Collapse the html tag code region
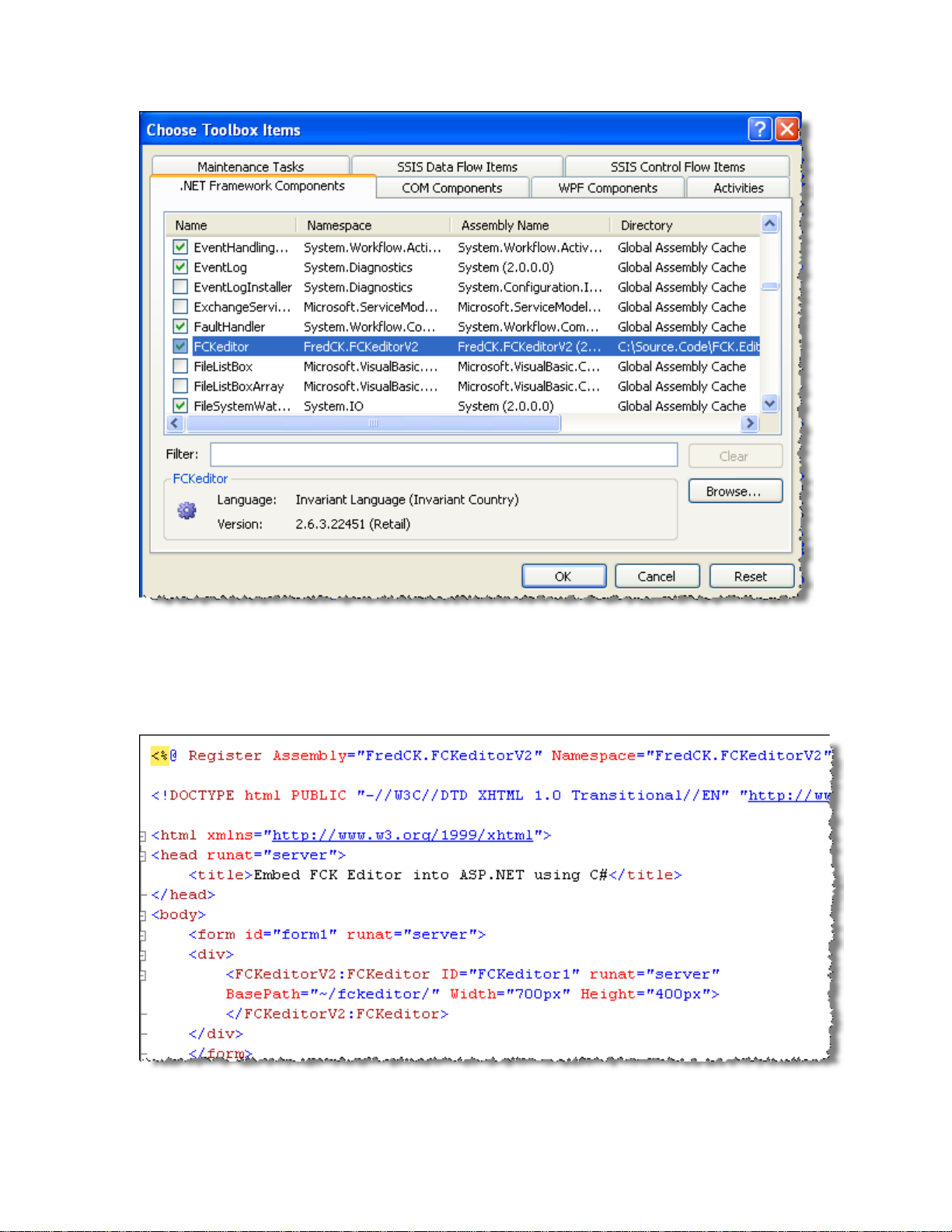This screenshot has width=952, height=1232. point(143,836)
